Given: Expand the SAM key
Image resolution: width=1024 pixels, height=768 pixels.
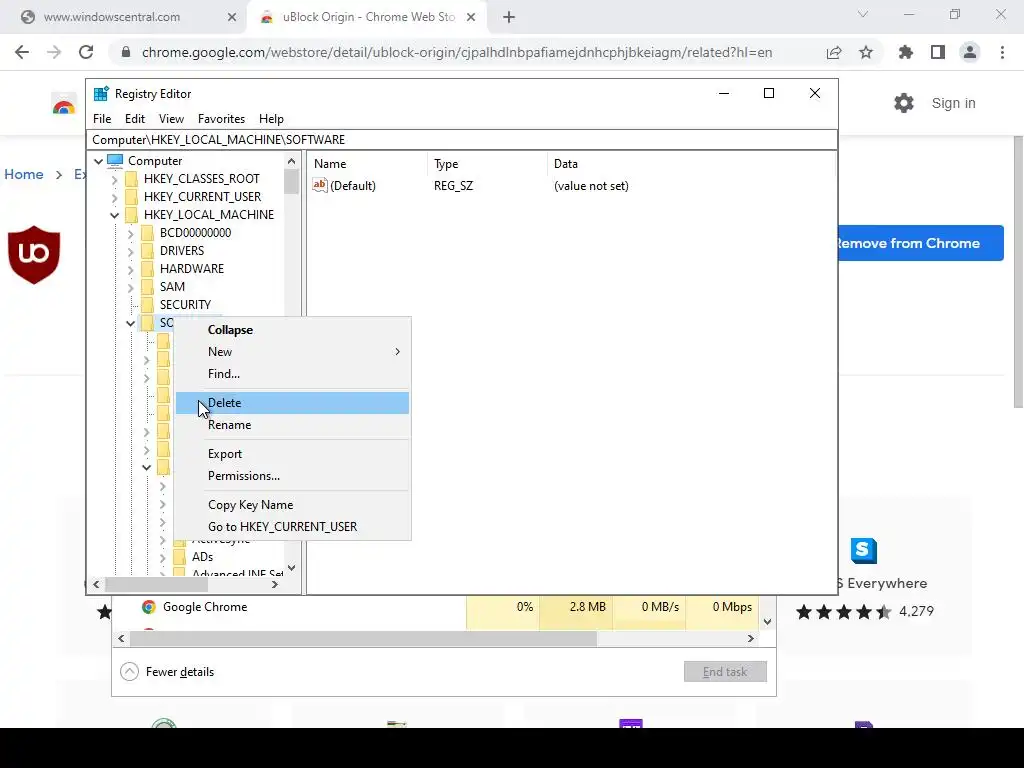Looking at the screenshot, I should tap(131, 287).
